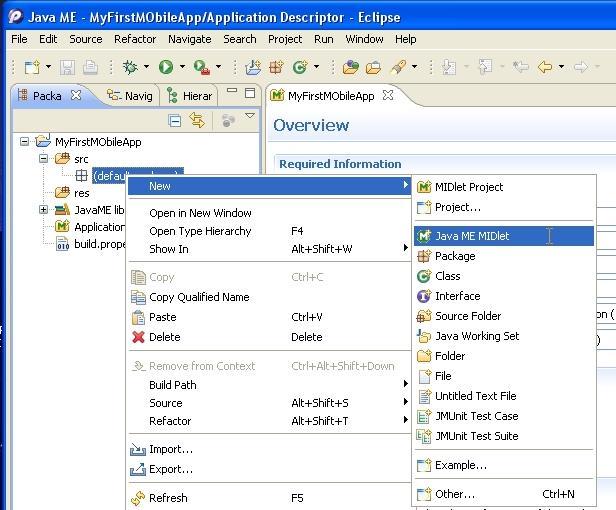Choose Folder from New submenu
This screenshot has width=616, height=510.
point(504,356)
